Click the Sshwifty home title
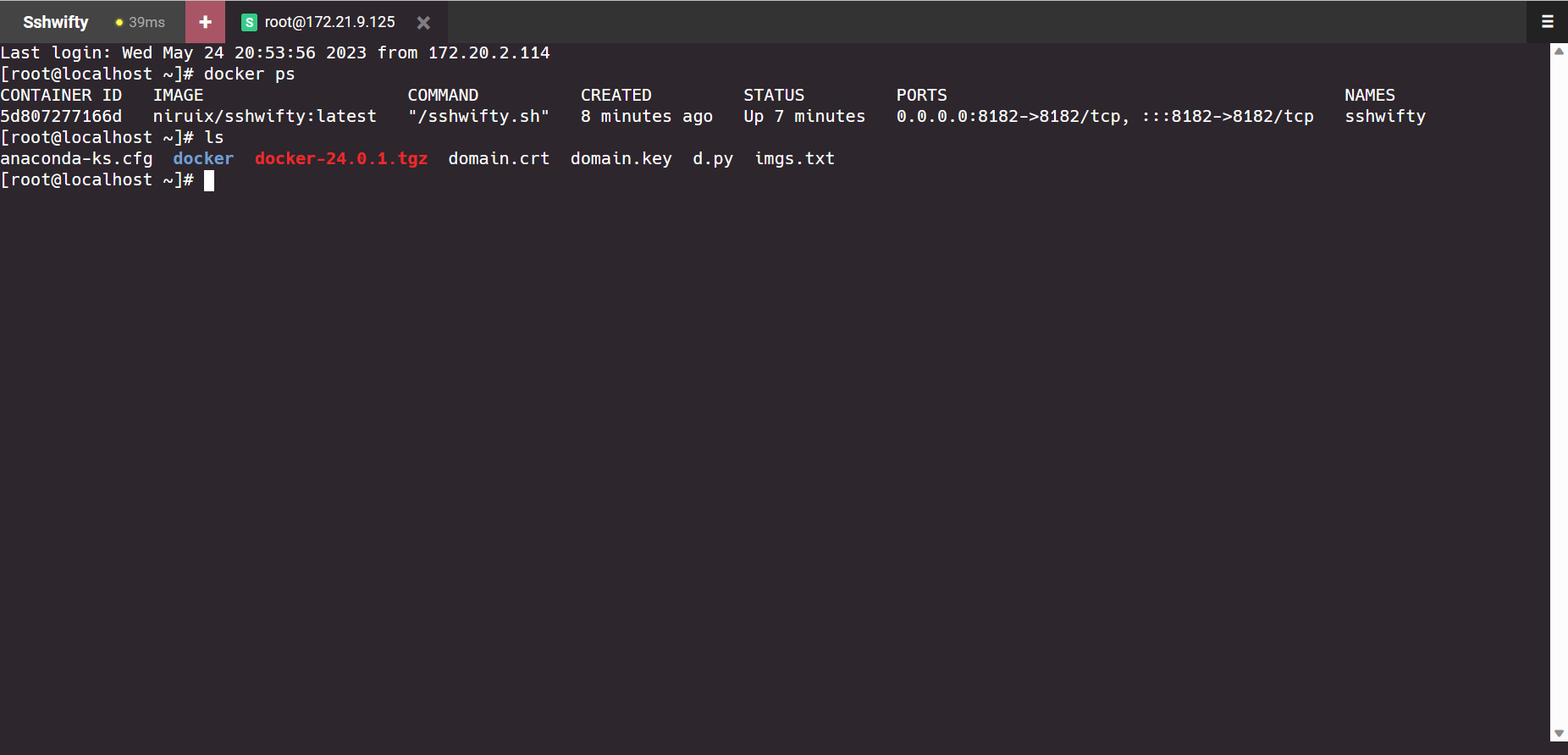Screen dimensions: 1568x755 [55, 22]
